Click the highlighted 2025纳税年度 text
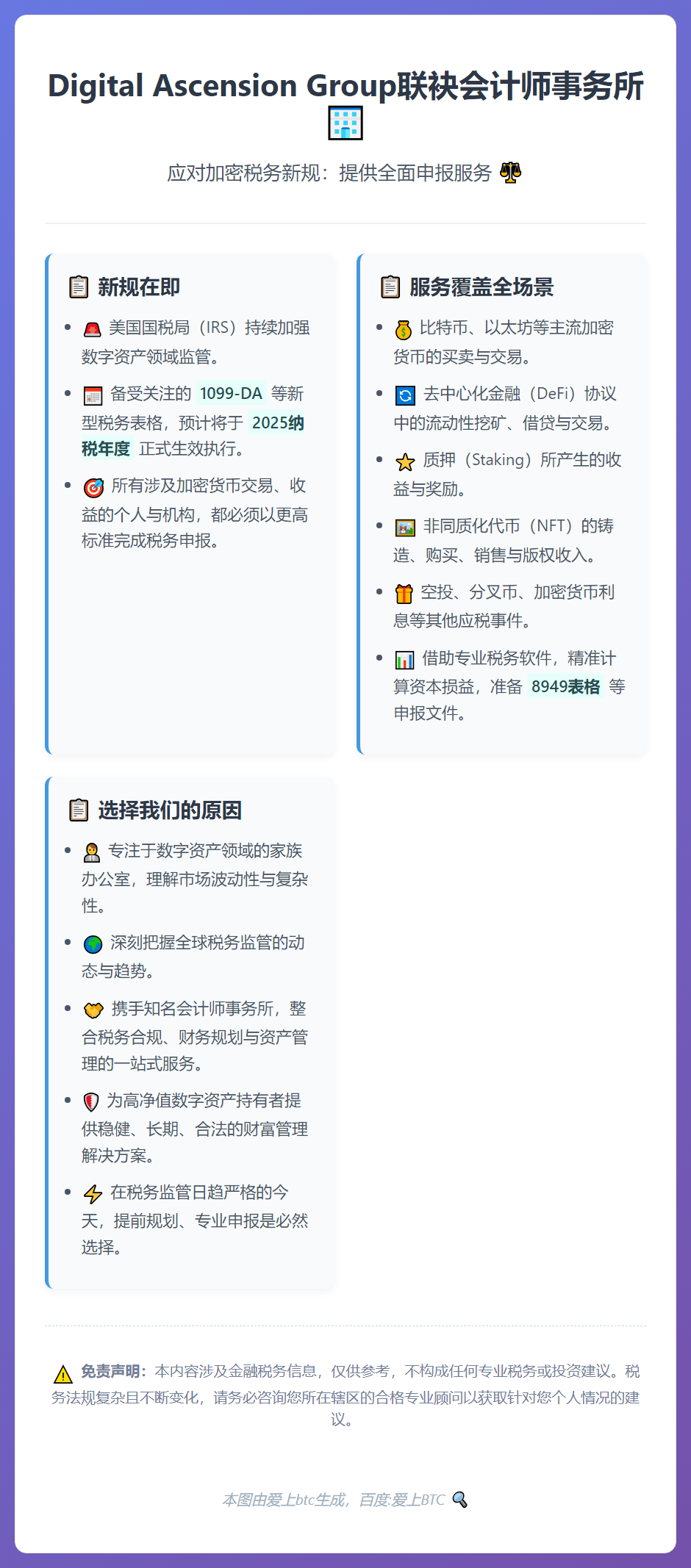Image resolution: width=691 pixels, height=1568 pixels. click(x=193, y=436)
